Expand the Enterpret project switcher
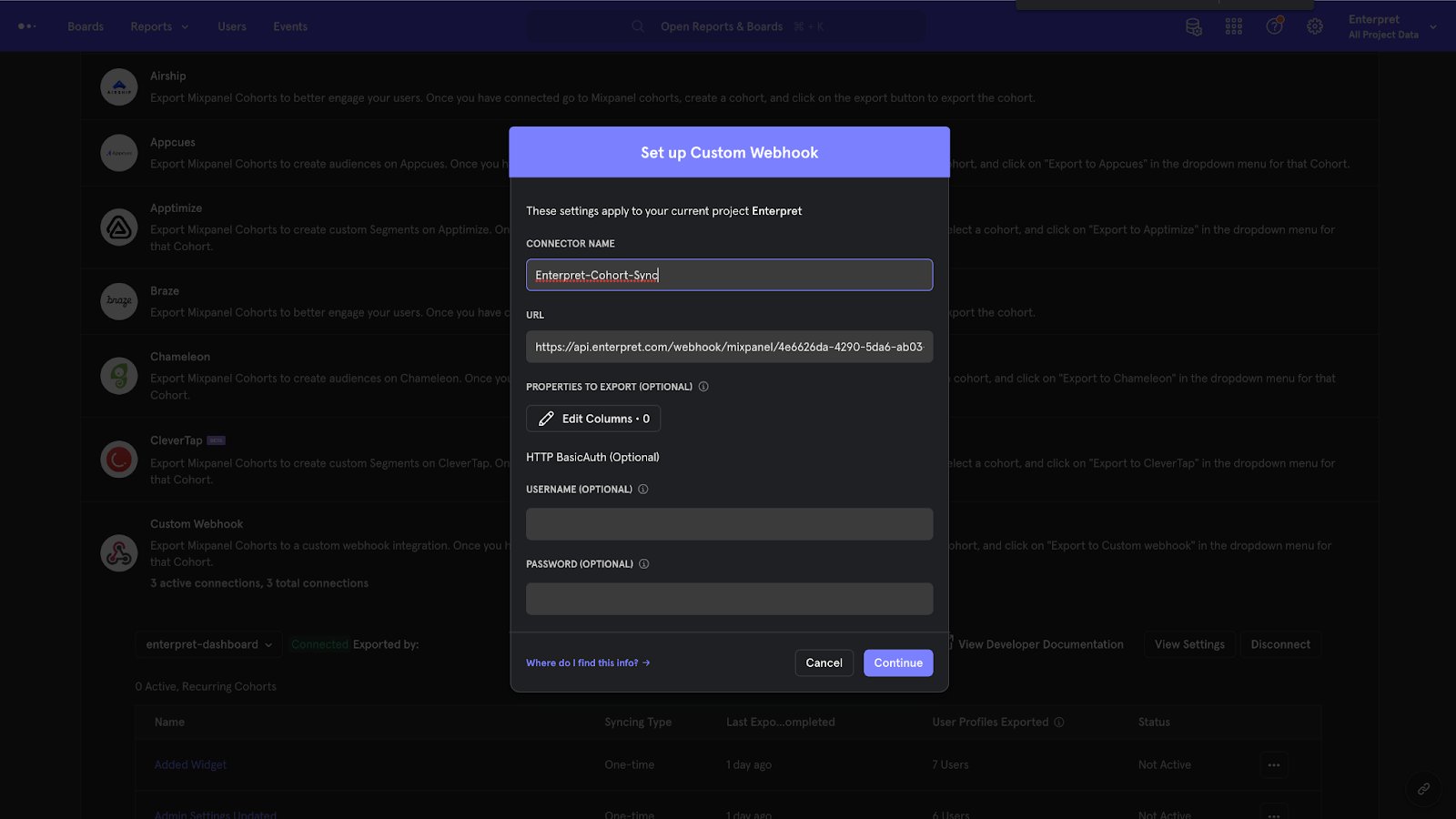 tap(1392, 26)
